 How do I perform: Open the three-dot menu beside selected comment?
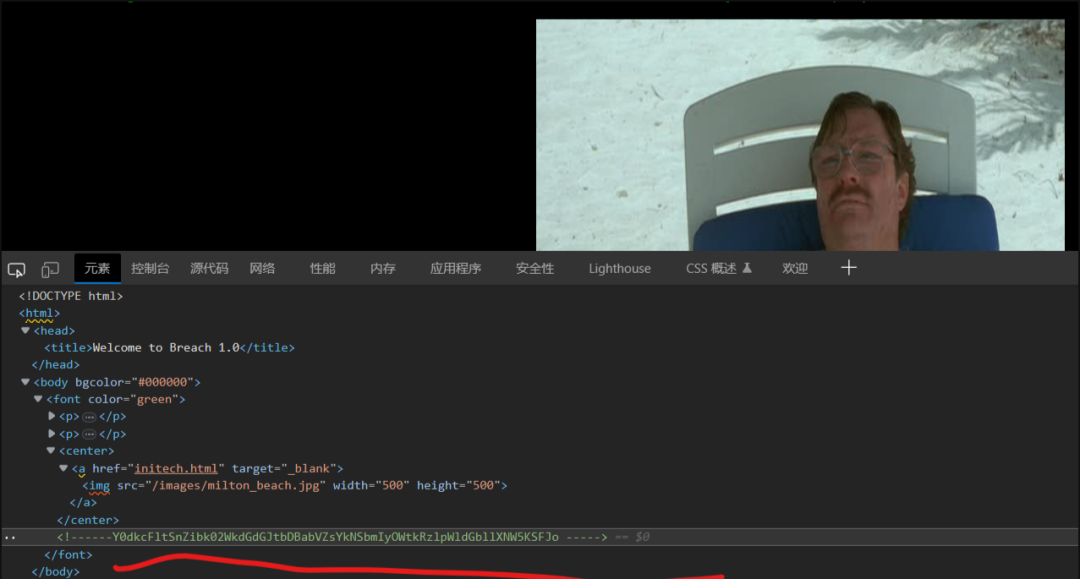click(x=10, y=537)
